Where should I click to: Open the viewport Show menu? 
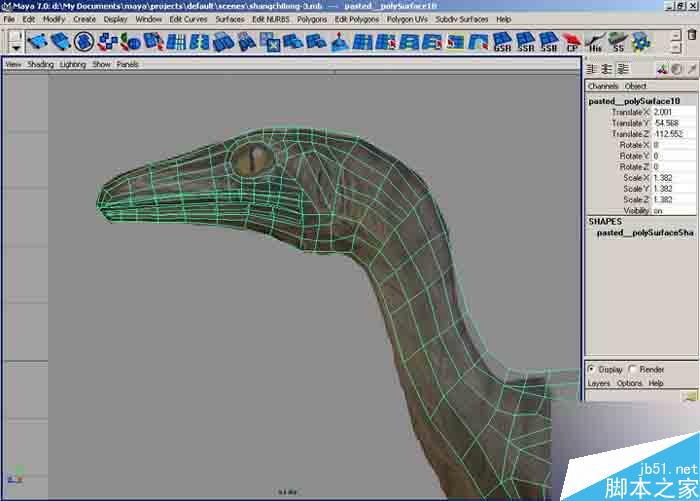[101, 64]
